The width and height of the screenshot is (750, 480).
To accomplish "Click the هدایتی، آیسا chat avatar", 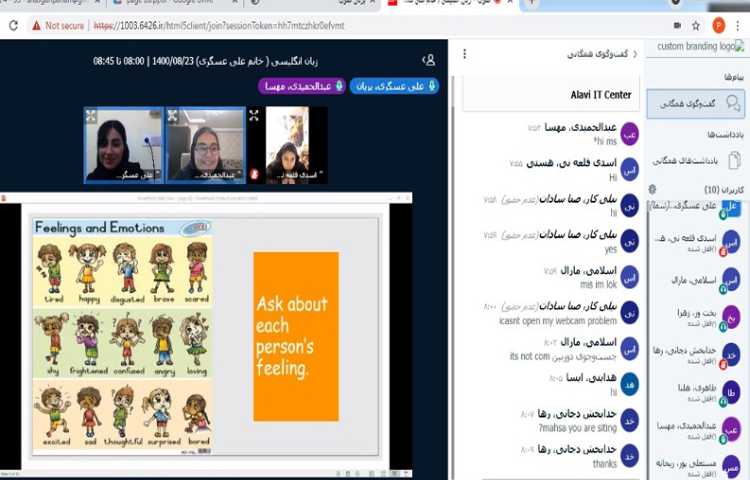I will tap(629, 384).
